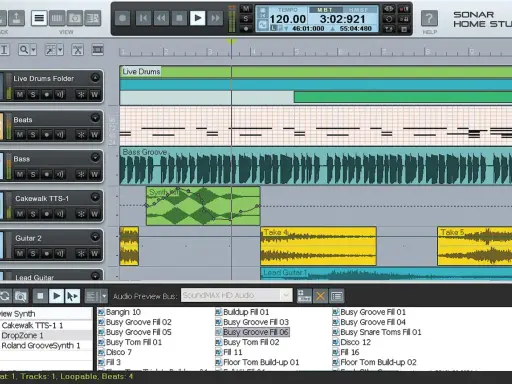Click the audio waveform icon in time display

(x=263, y=25)
